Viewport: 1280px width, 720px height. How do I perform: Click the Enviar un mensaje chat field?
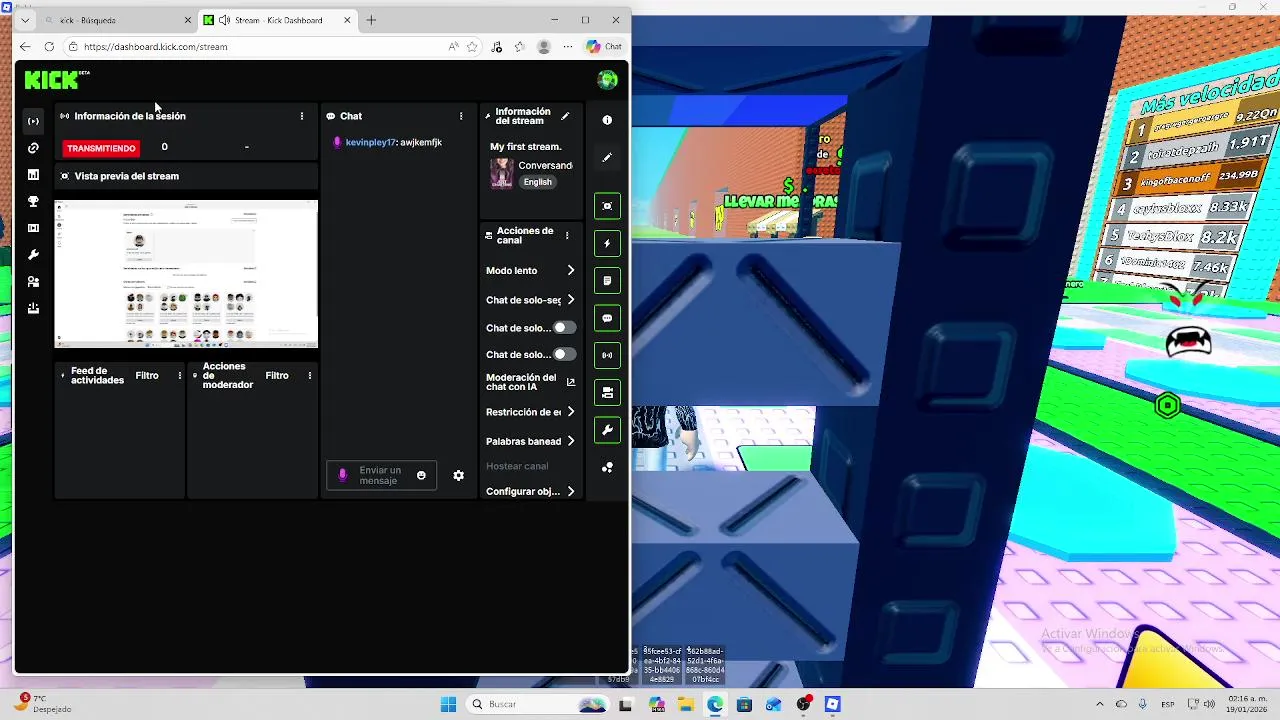click(x=381, y=476)
